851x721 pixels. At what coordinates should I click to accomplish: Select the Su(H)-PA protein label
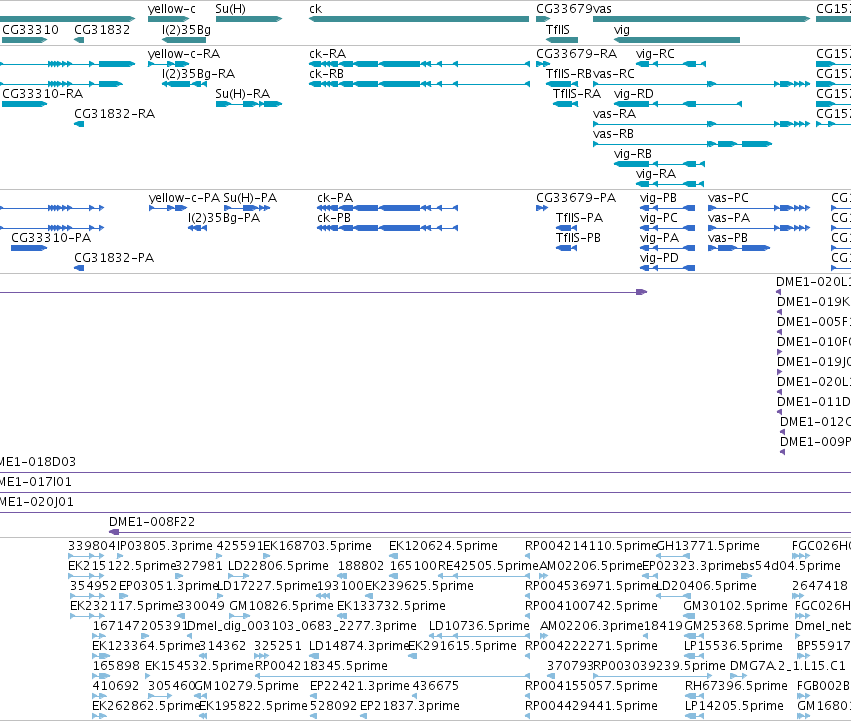pos(250,198)
